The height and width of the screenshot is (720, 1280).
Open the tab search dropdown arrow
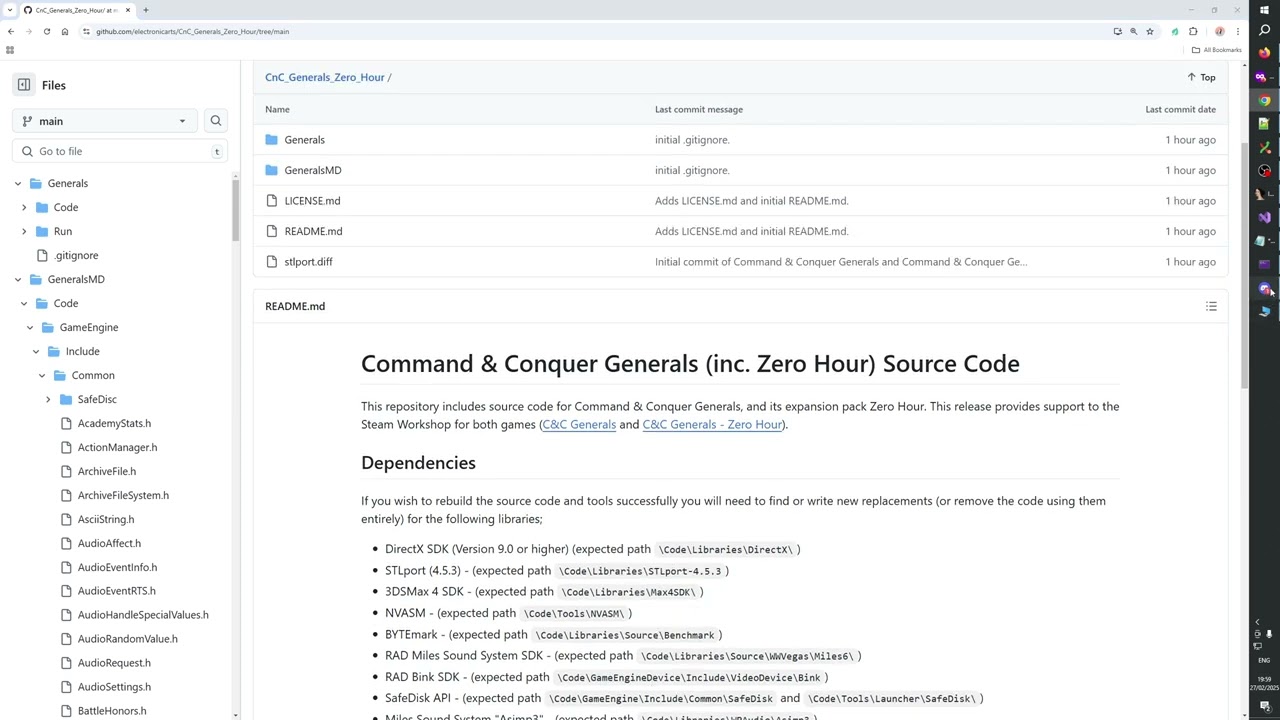click(10, 10)
